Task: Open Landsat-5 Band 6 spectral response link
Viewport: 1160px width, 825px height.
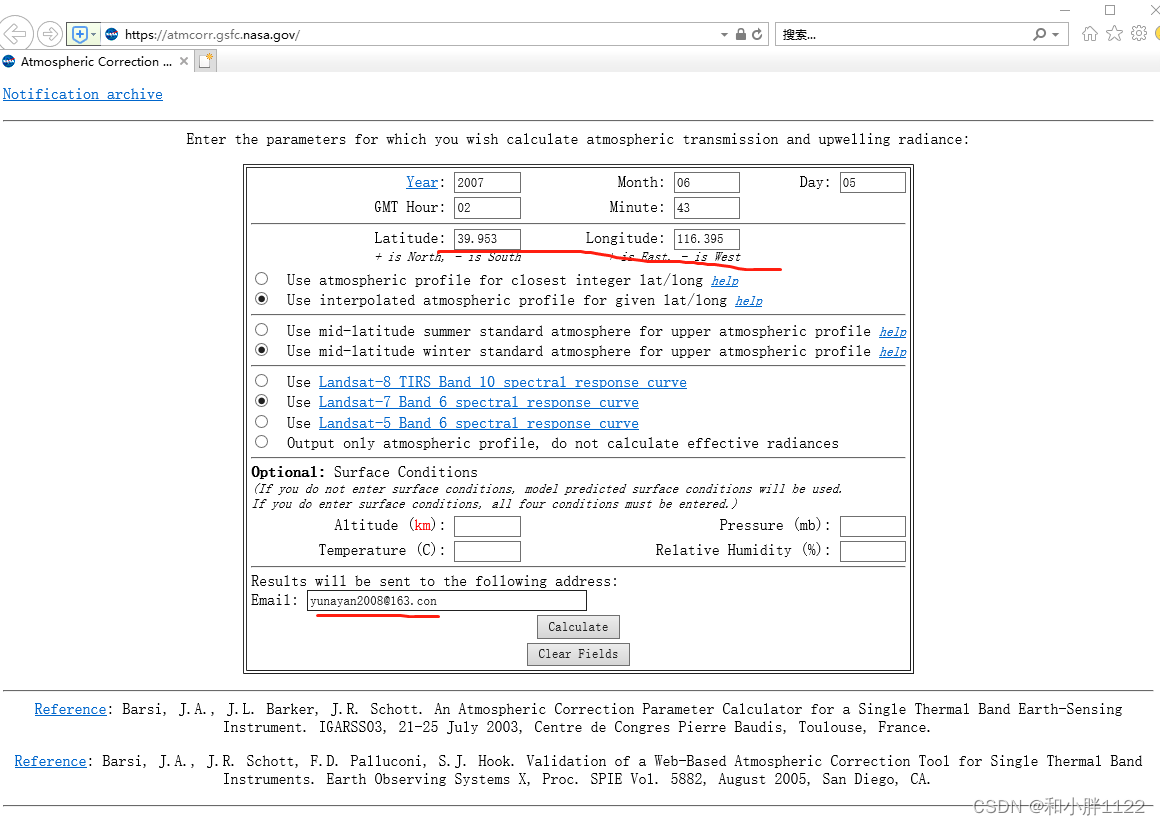Action: [479, 423]
